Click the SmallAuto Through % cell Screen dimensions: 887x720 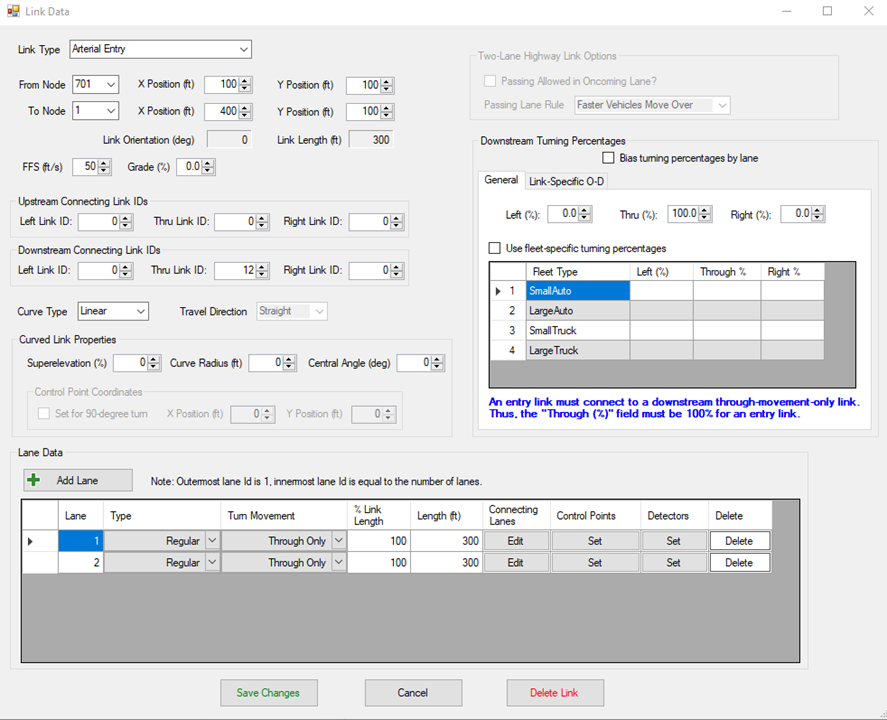pyautogui.click(x=727, y=291)
